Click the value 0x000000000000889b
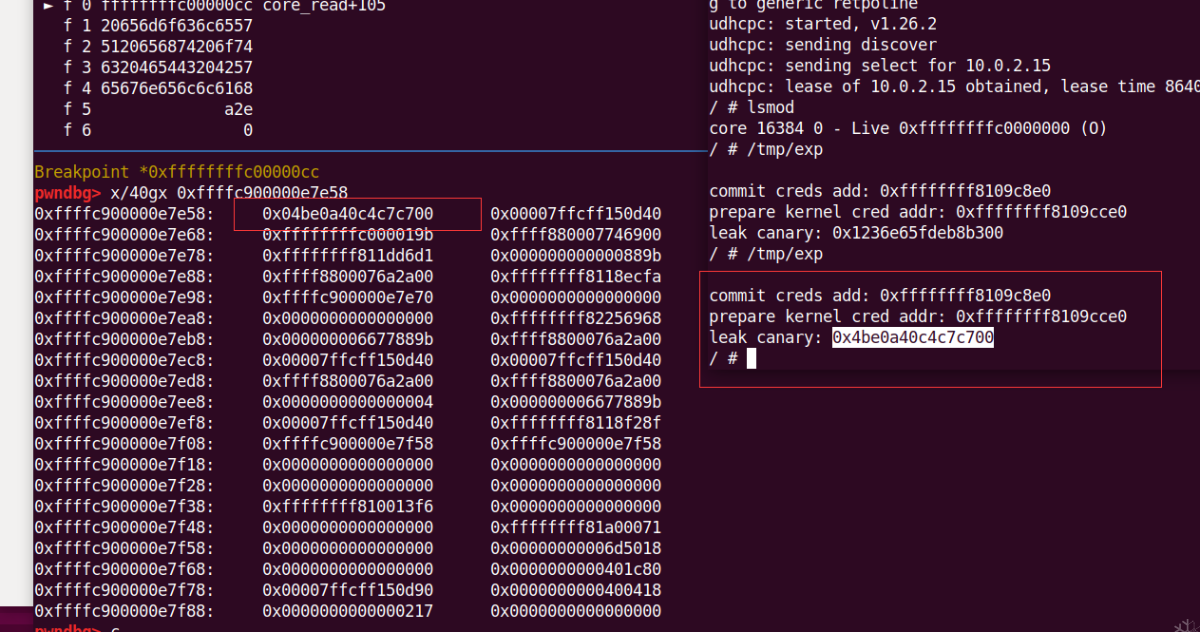The image size is (1200, 632). (576, 256)
